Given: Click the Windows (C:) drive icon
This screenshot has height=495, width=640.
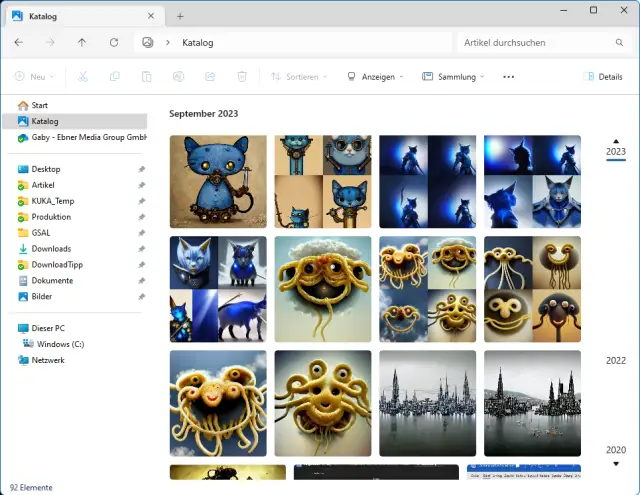Looking at the screenshot, I should click(29, 344).
